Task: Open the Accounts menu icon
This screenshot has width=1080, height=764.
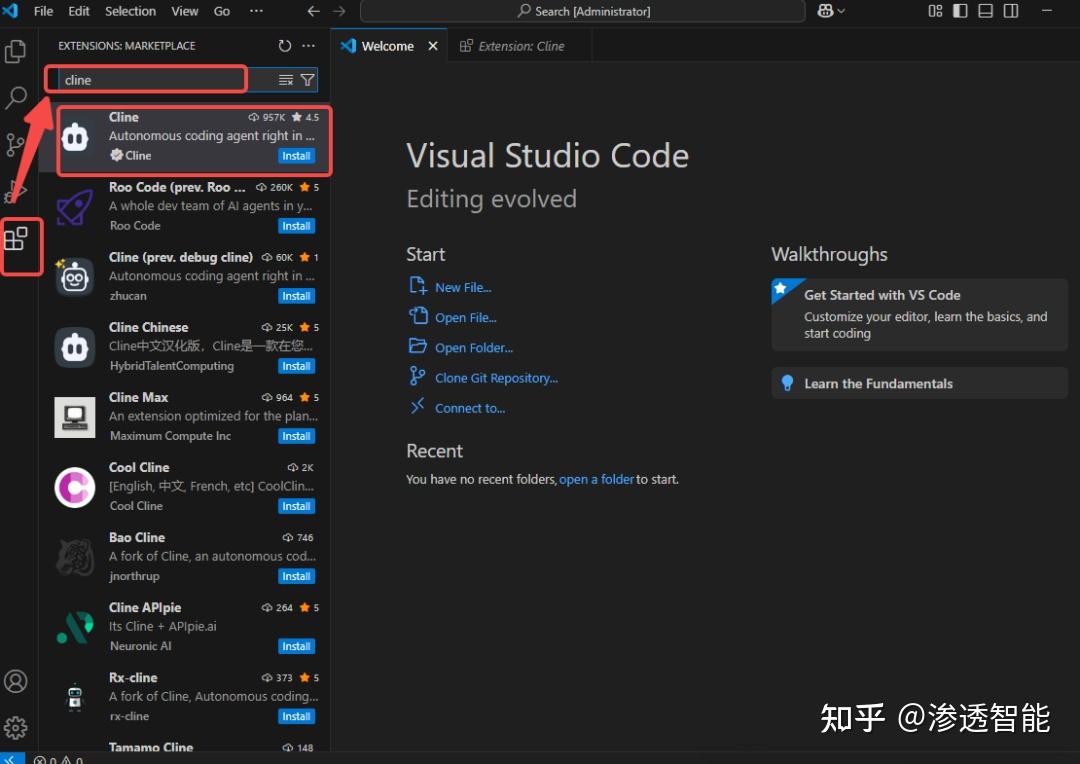Action: point(15,681)
